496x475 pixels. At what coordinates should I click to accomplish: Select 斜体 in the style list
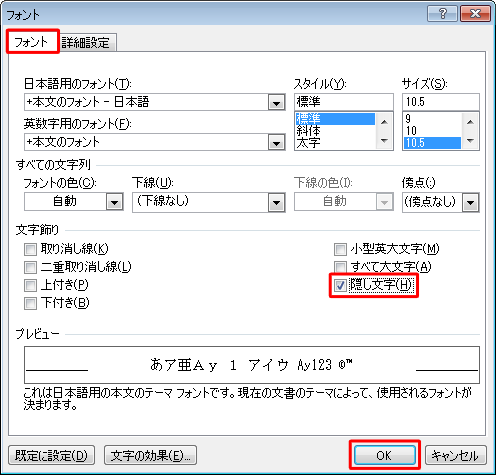point(335,131)
